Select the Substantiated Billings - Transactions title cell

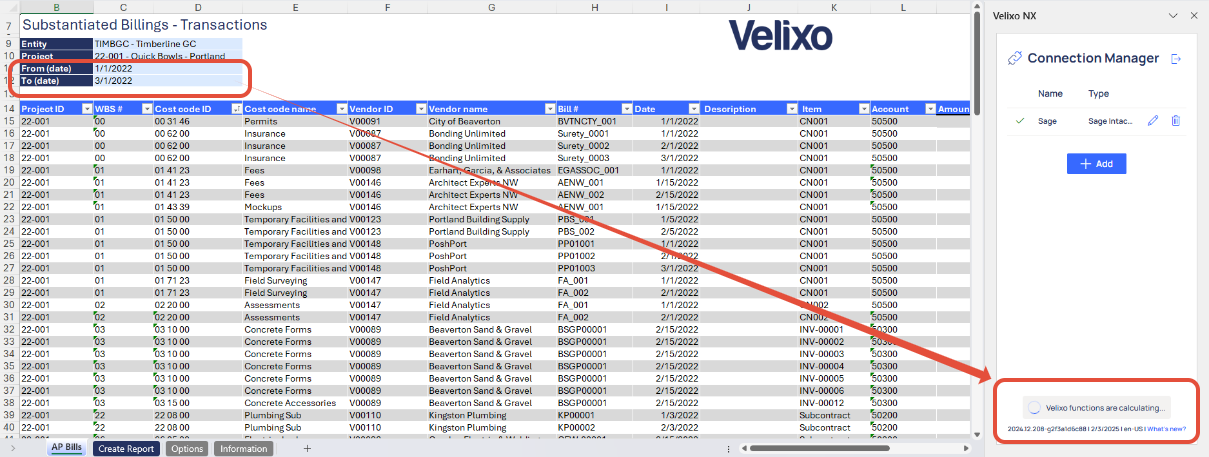(x=144, y=24)
